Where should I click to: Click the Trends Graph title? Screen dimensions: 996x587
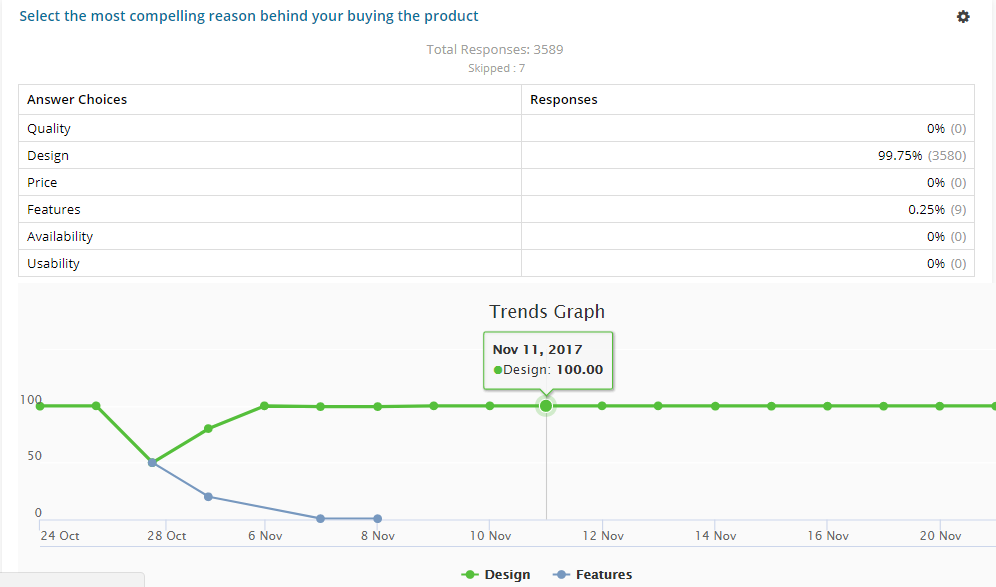(547, 311)
